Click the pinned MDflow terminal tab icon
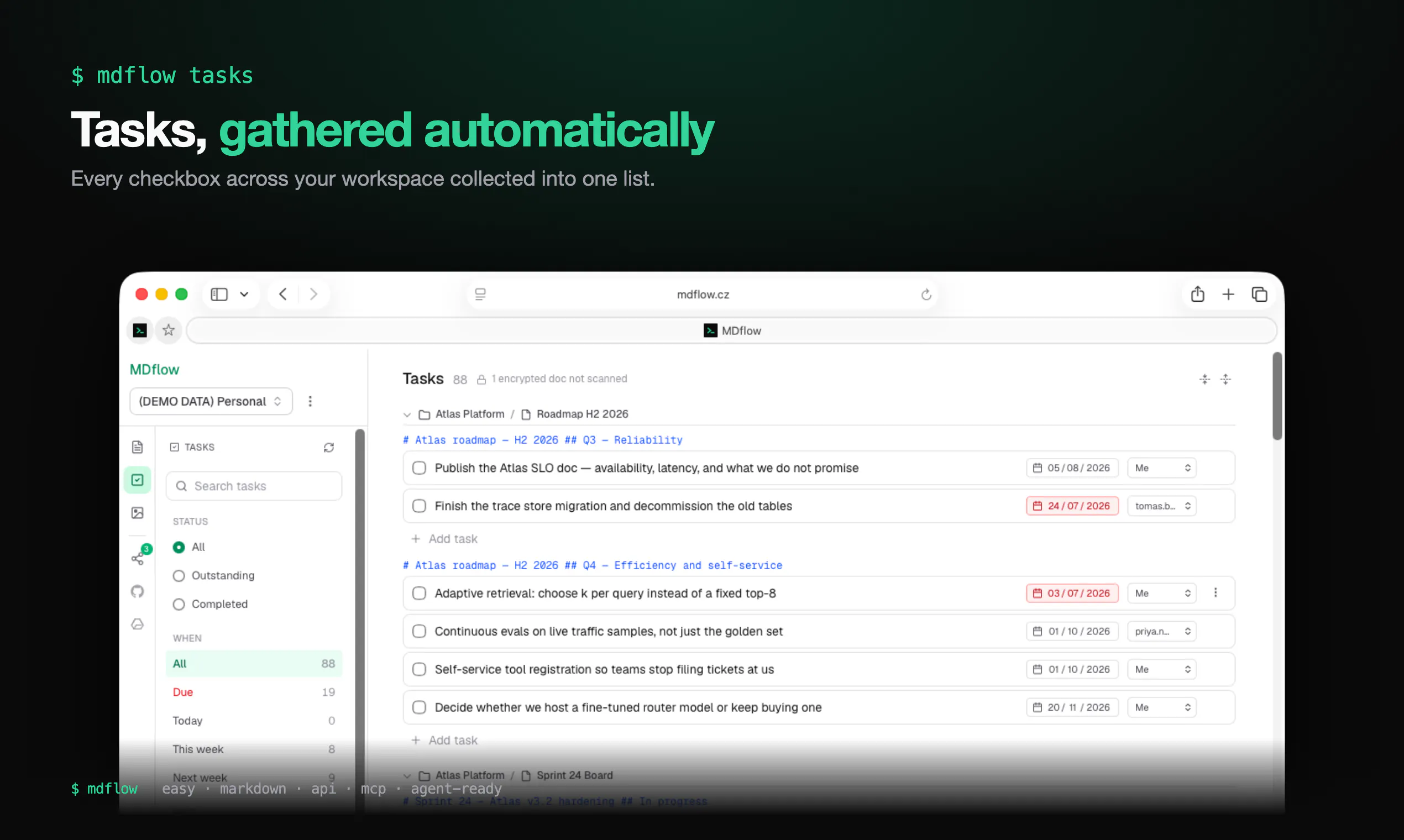The width and height of the screenshot is (1404, 840). (x=140, y=330)
